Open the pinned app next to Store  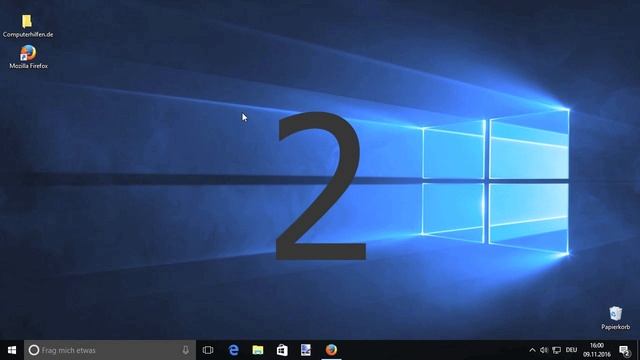306,350
